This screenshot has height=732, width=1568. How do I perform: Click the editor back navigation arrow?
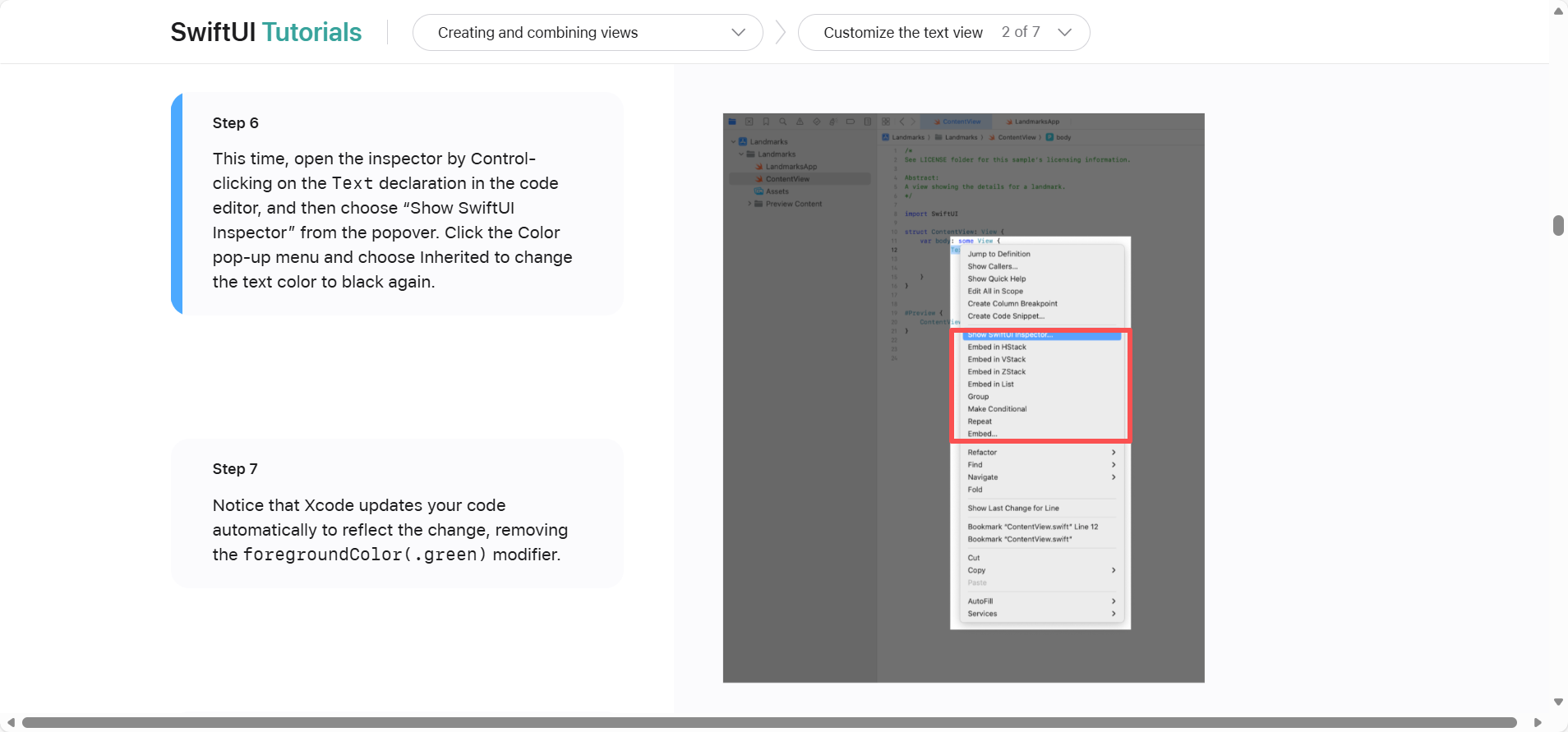902,122
